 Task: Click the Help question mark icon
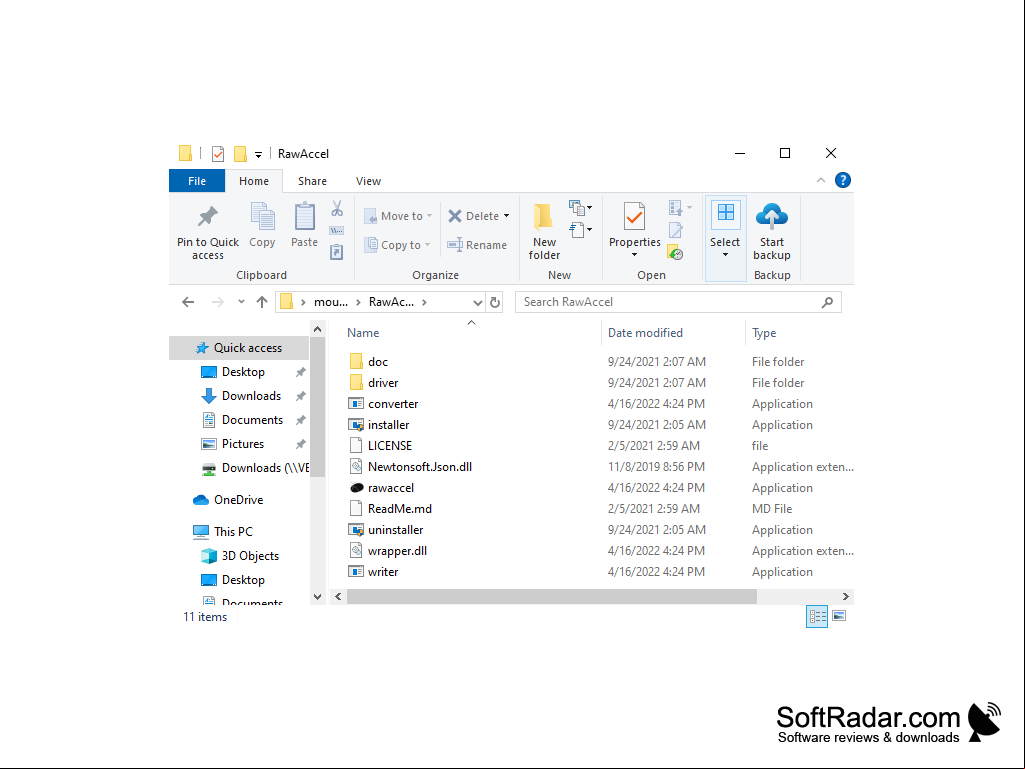843,180
